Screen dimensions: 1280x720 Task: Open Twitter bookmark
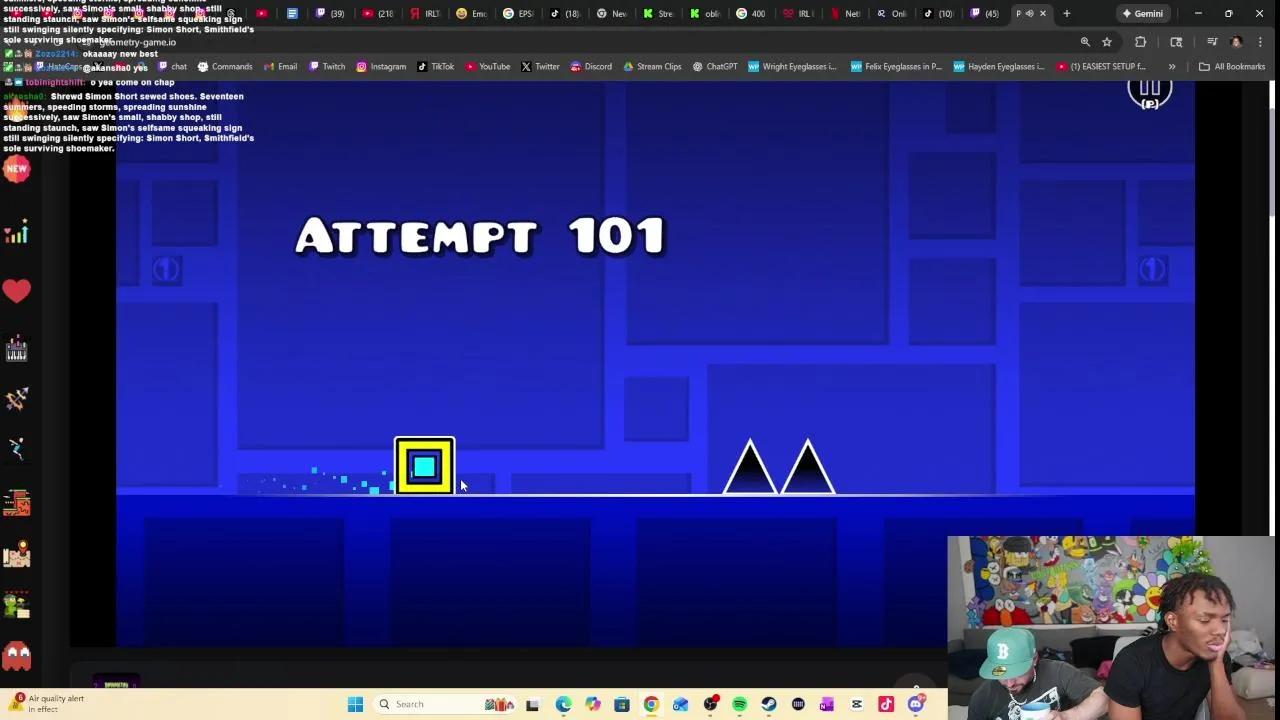[x=540, y=67]
